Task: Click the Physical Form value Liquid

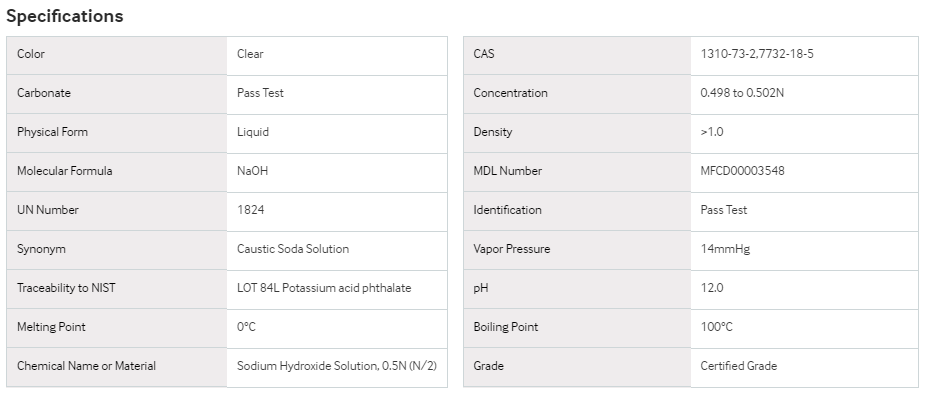Action: (x=253, y=132)
